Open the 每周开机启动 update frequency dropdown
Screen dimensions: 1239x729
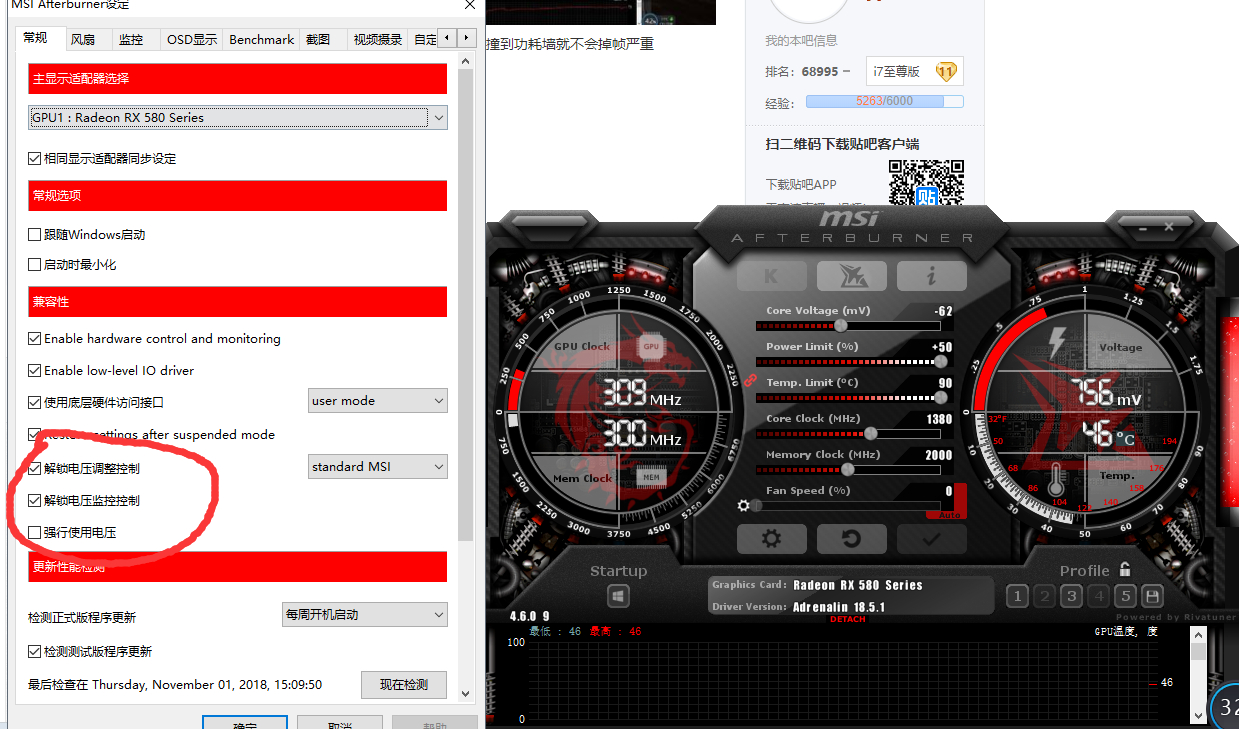pos(365,614)
